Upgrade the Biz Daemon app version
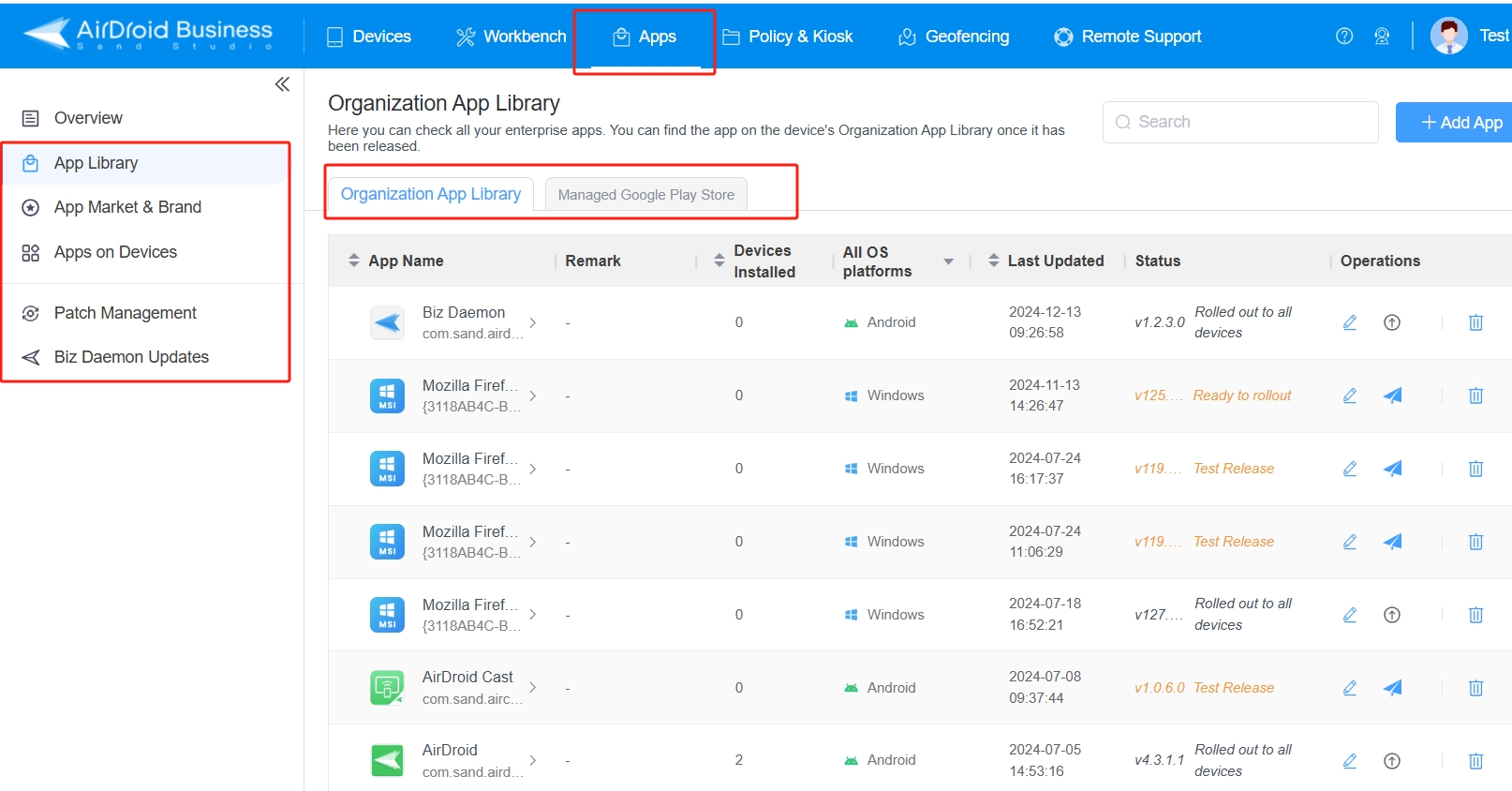Viewport: 1512px width, 791px height. click(1392, 322)
